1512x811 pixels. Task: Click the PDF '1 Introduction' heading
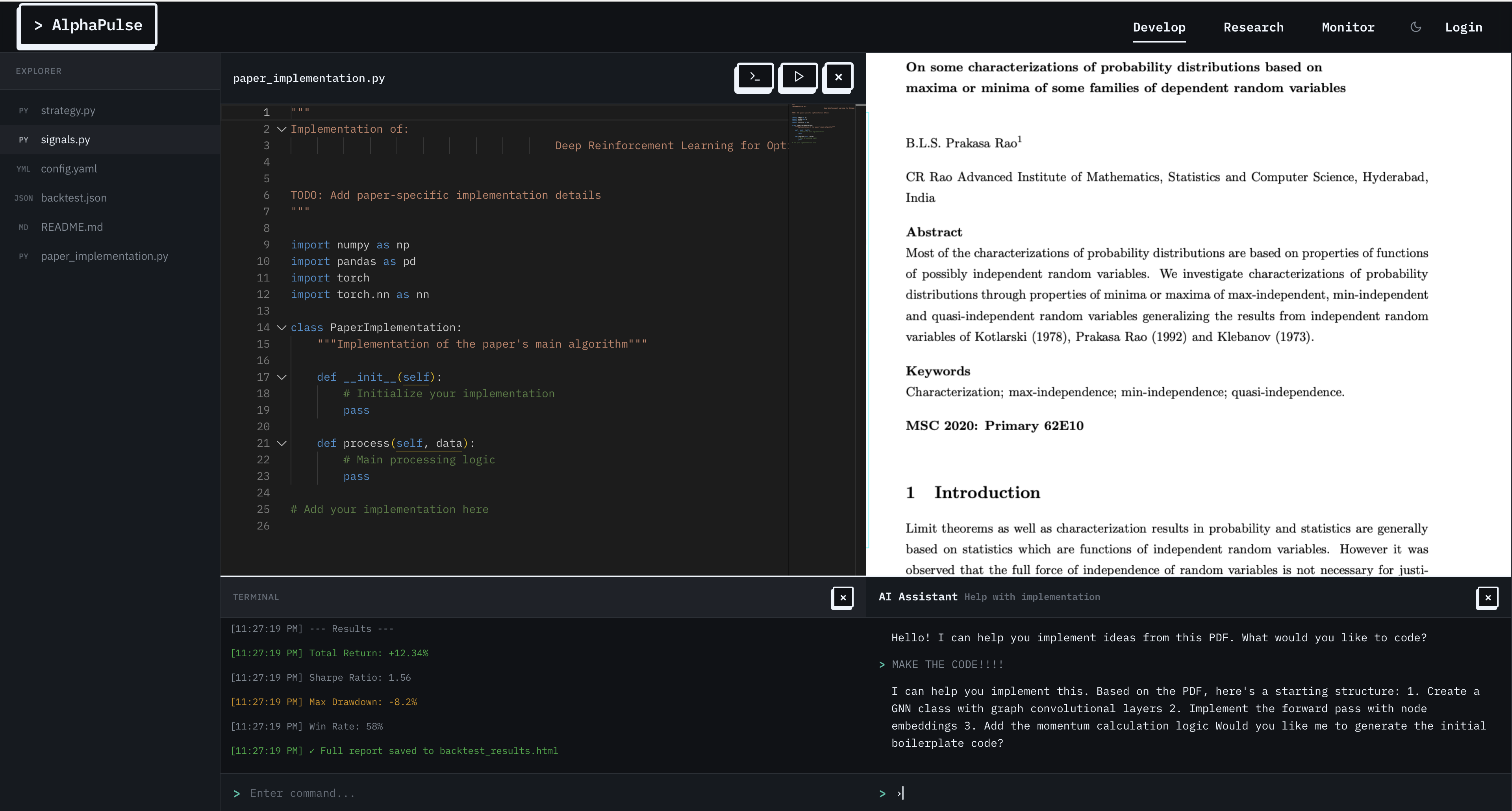pos(973,493)
